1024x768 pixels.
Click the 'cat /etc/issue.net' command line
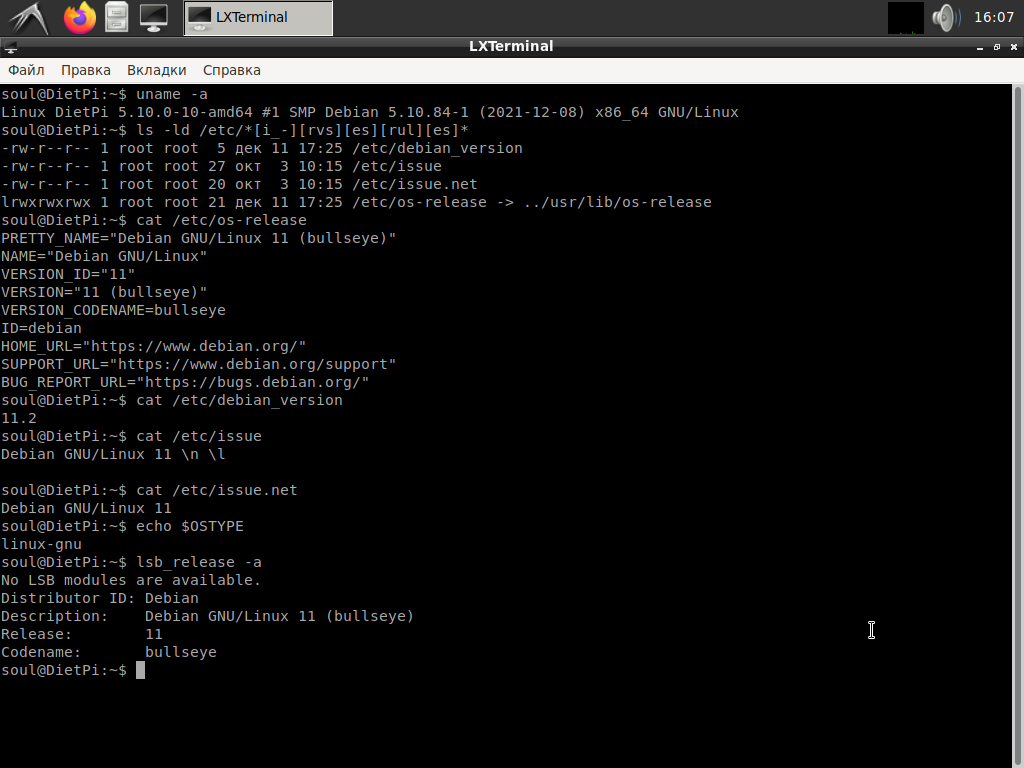coord(149,490)
